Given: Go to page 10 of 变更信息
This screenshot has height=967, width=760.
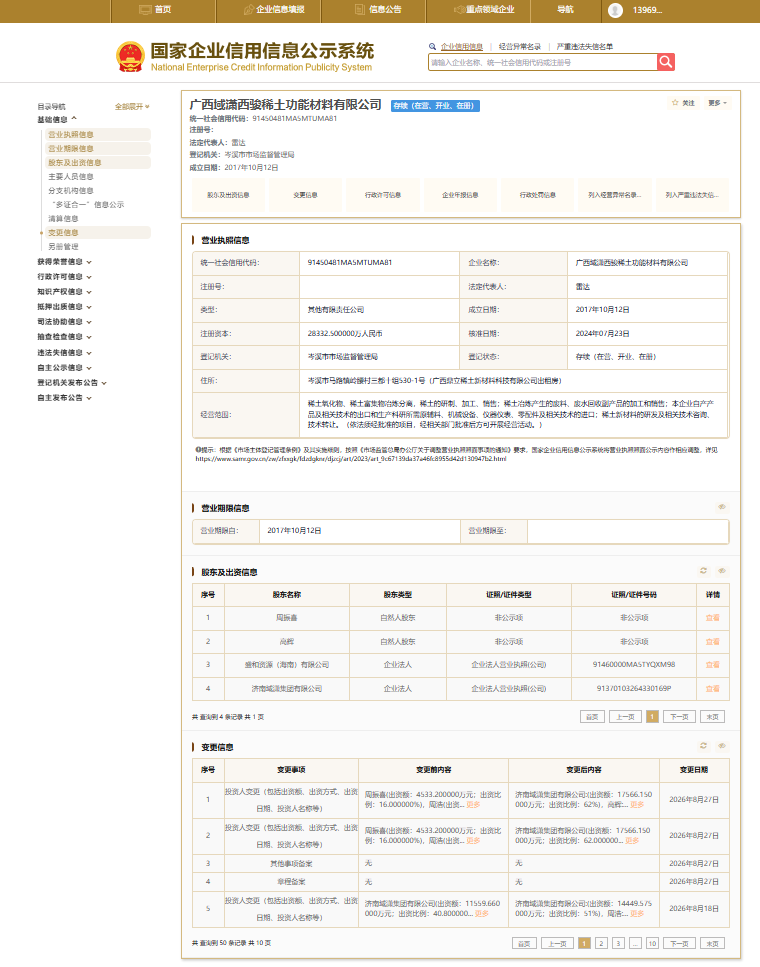Looking at the screenshot, I should (652, 944).
